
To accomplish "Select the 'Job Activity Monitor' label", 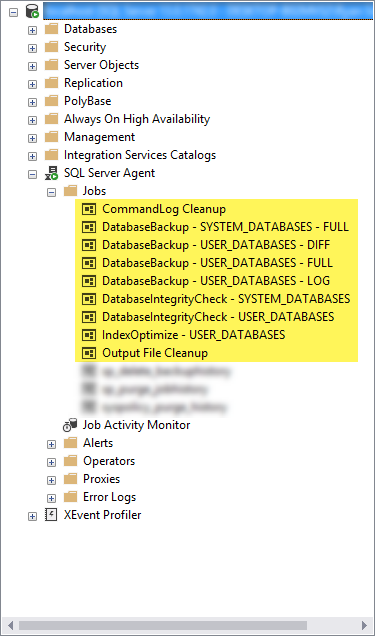I will [137, 425].
